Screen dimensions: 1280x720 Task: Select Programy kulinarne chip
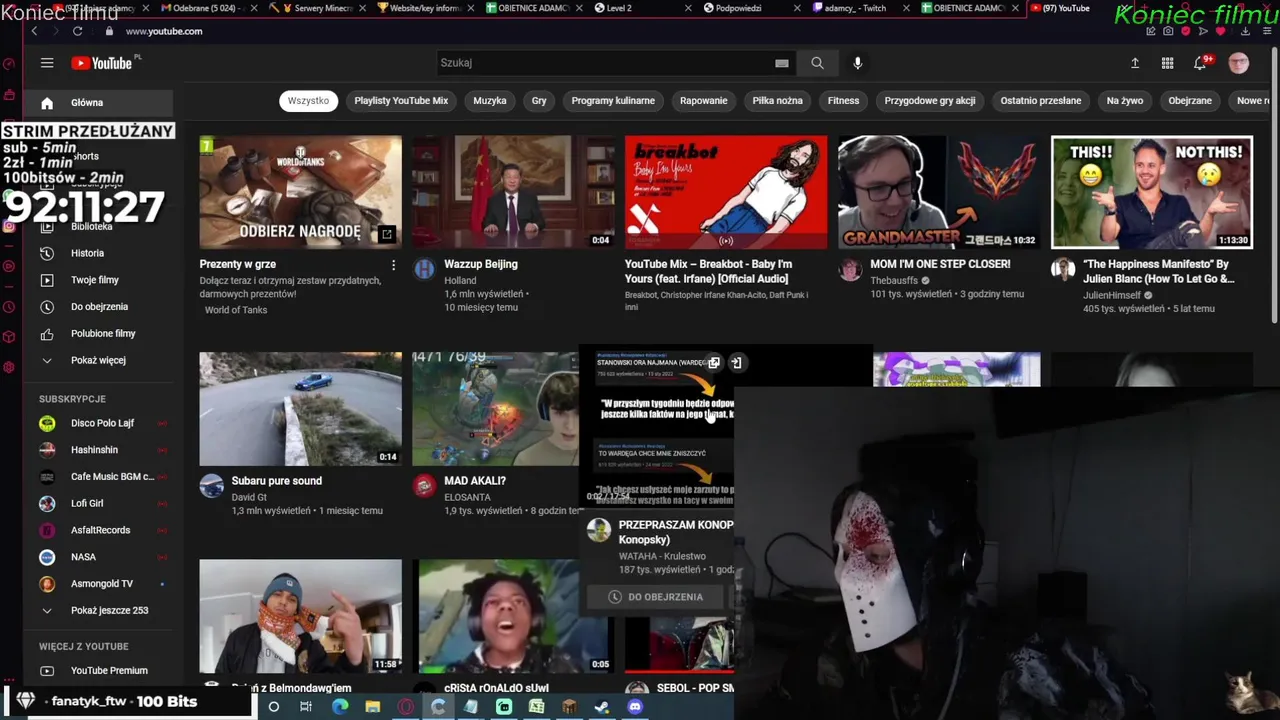613,101
